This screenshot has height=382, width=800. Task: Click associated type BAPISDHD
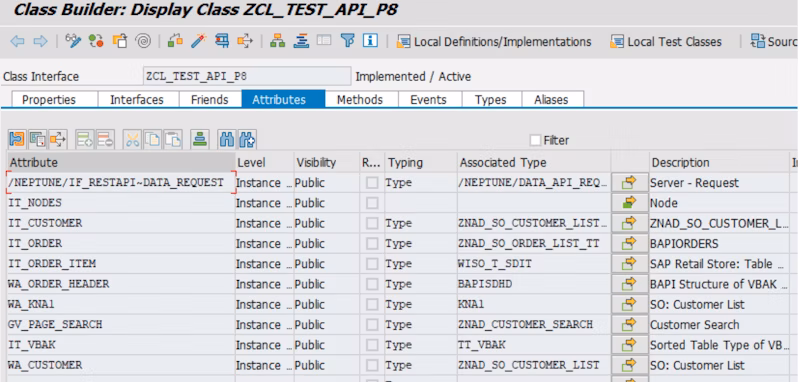[x=534, y=284]
